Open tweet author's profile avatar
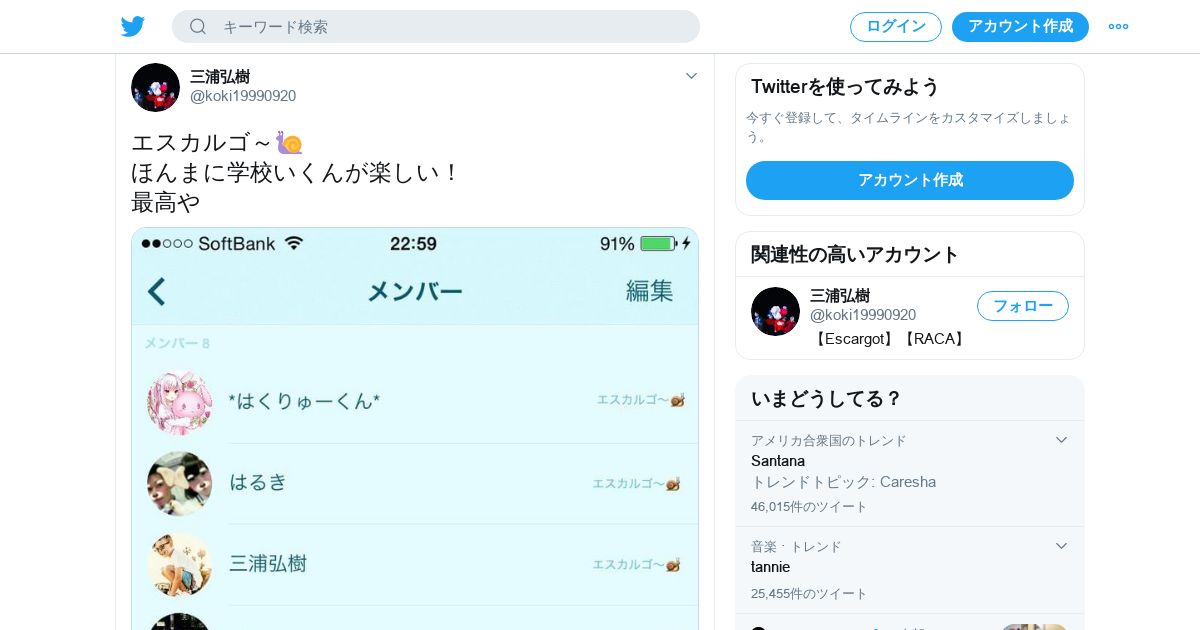 [x=155, y=87]
